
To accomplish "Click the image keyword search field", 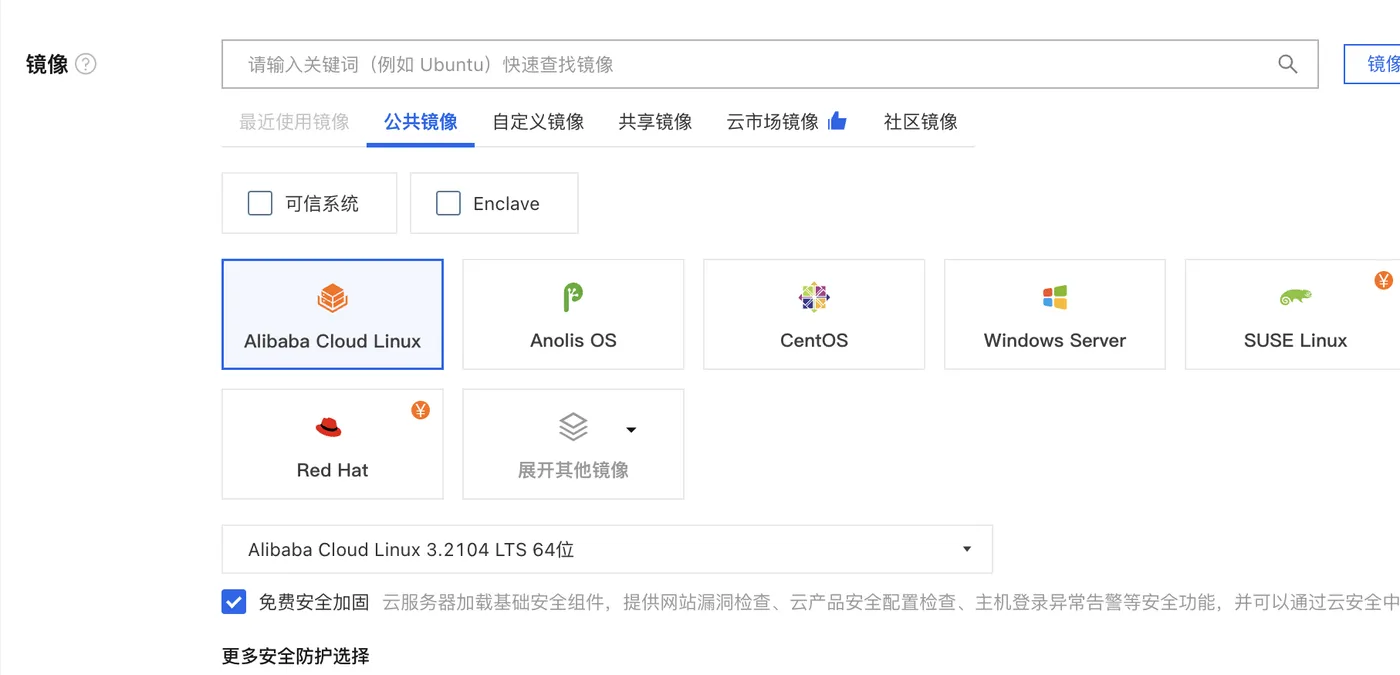I will 700,63.
